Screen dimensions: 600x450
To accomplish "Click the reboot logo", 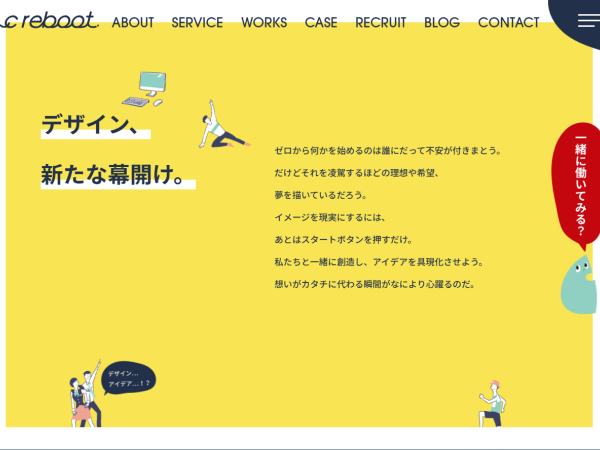I will point(50,21).
